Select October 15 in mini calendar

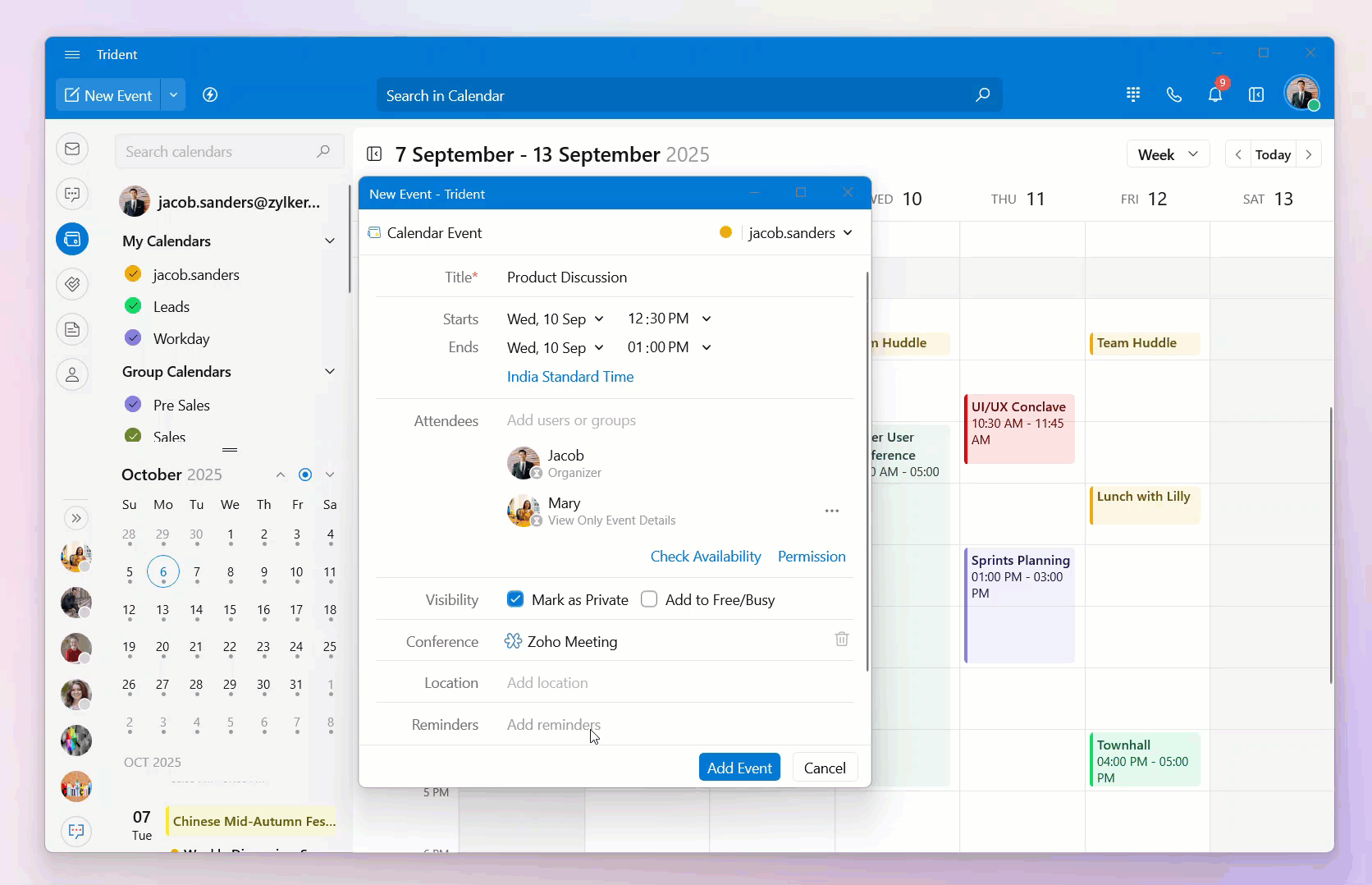click(230, 610)
